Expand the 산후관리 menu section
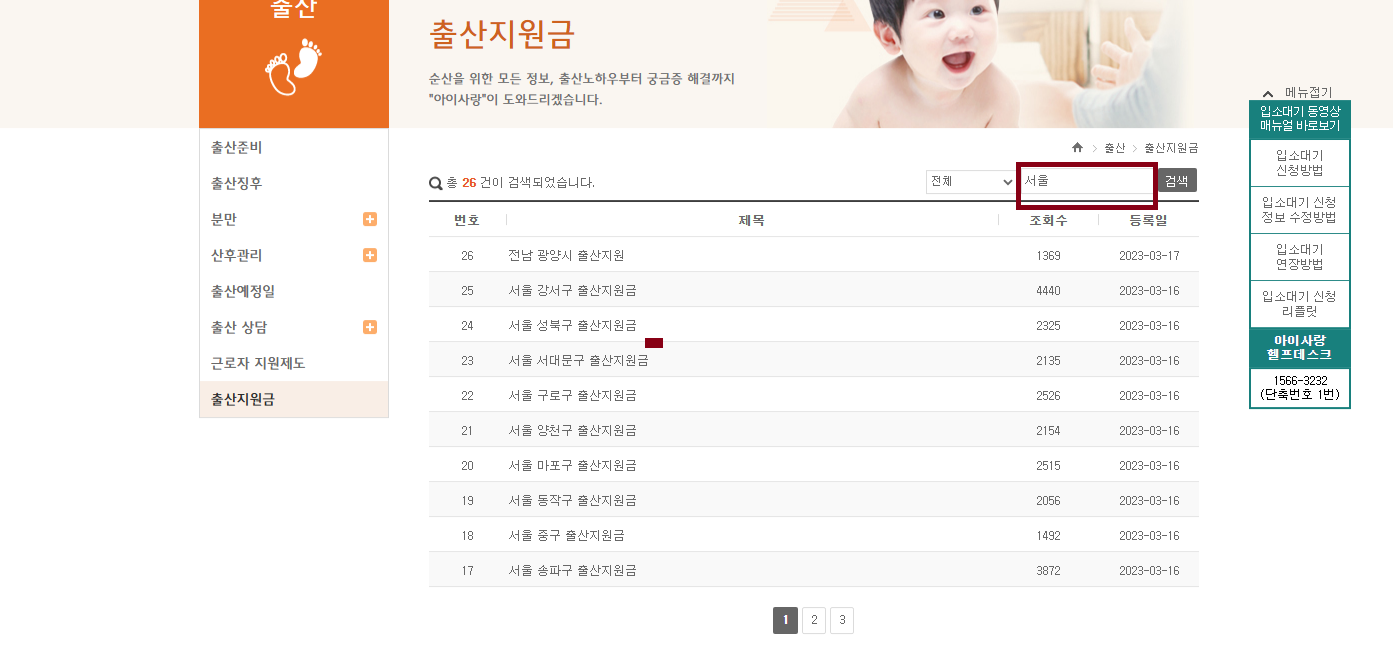Image resolution: width=1393 pixels, height=655 pixels. point(369,255)
